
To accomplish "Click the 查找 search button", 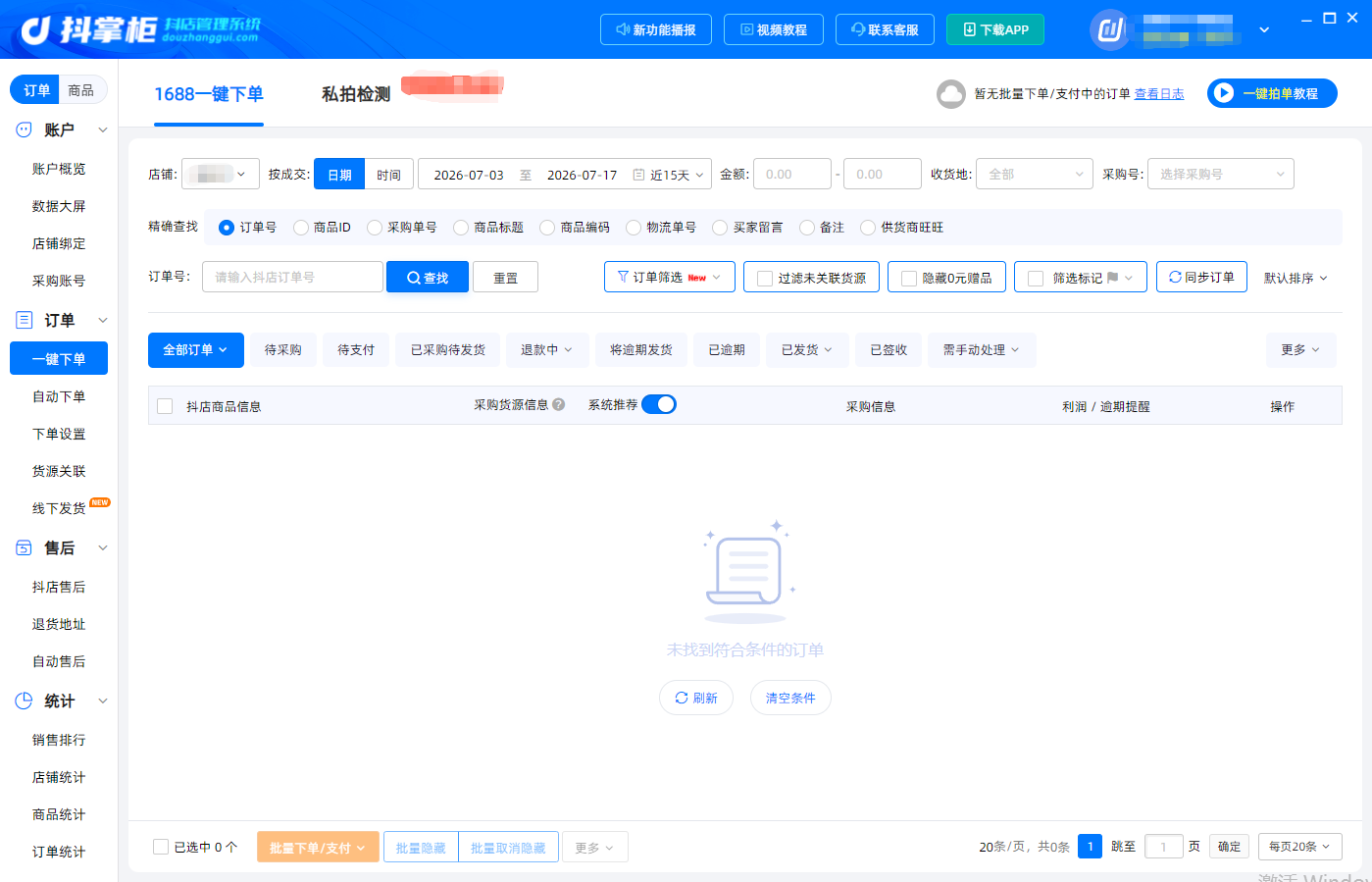I will [428, 278].
